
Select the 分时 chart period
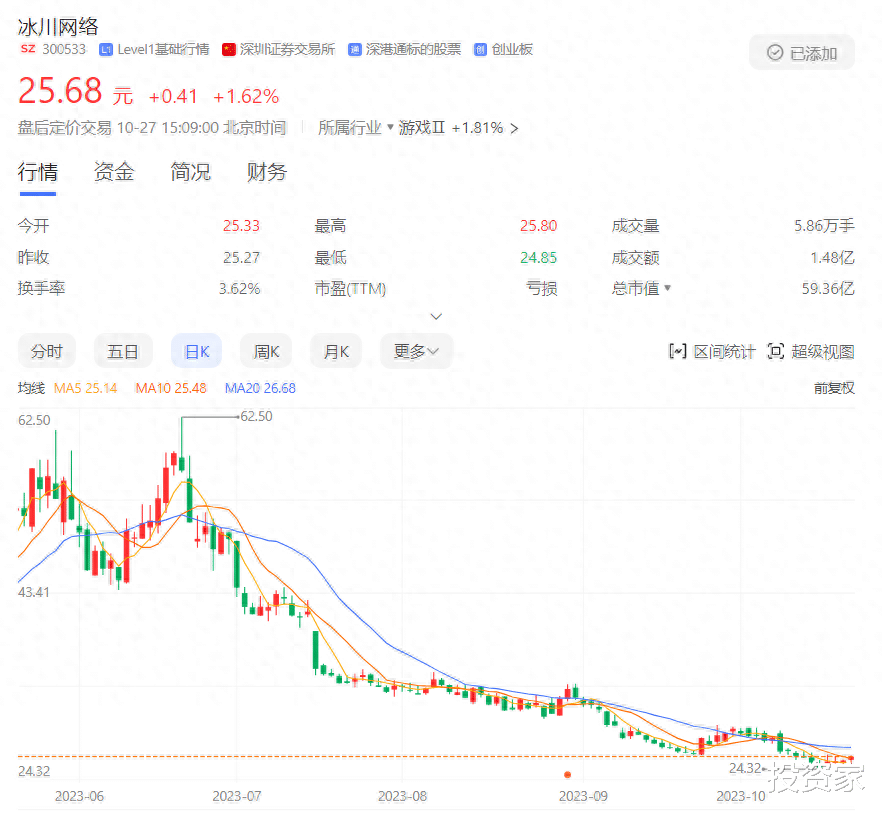[x=47, y=352]
